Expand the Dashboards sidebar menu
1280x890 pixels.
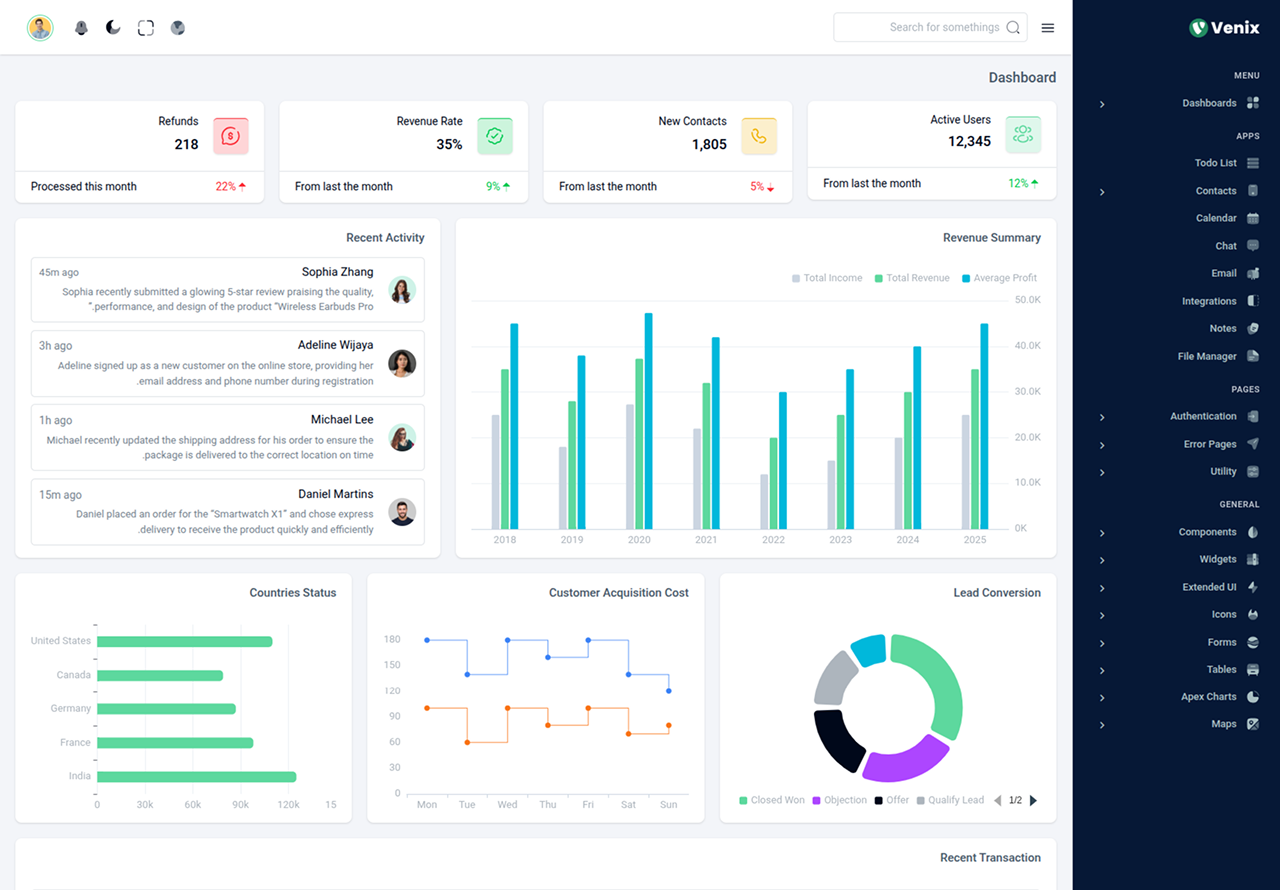1209,103
